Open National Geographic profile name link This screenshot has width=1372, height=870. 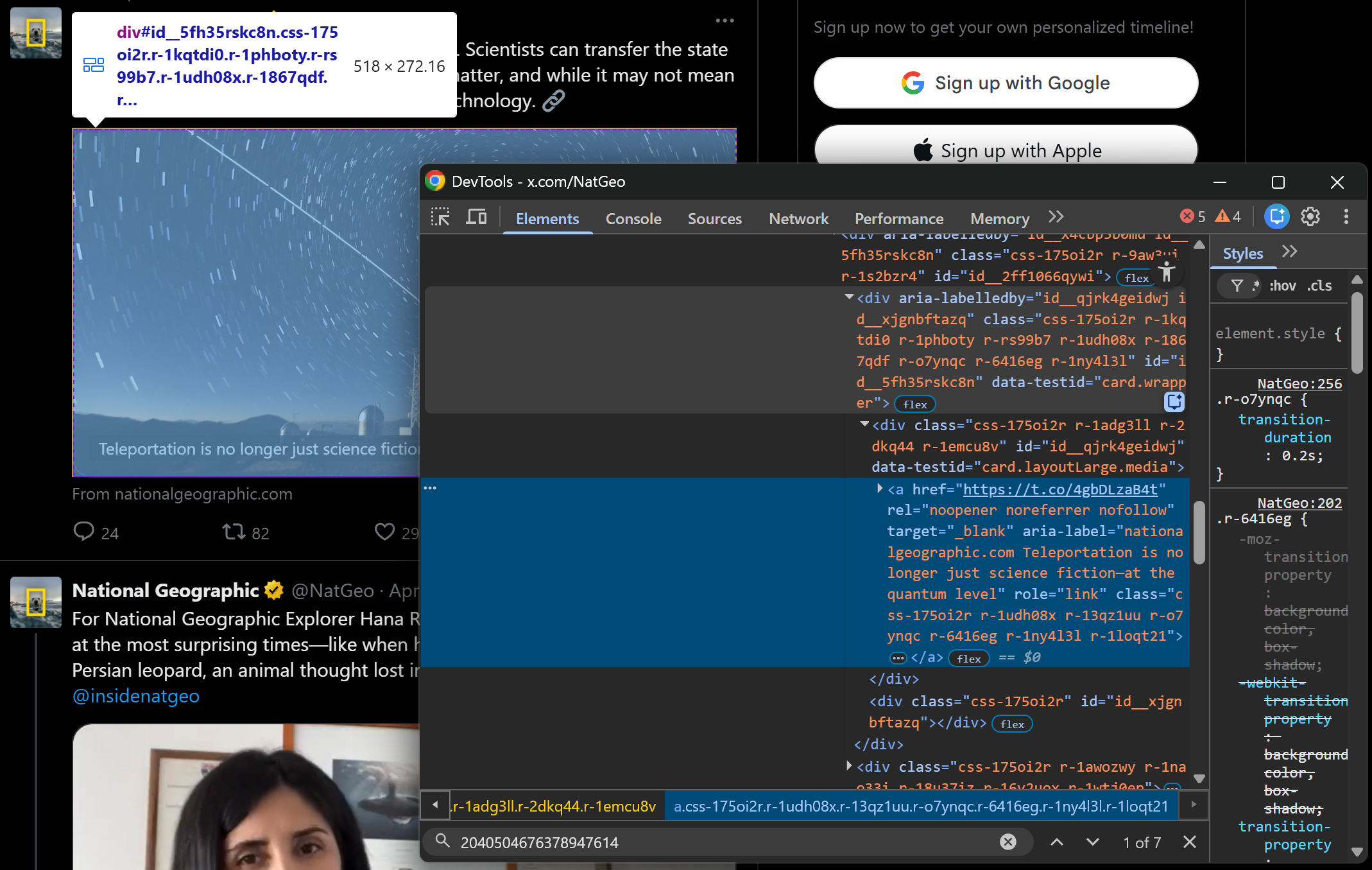point(166,590)
